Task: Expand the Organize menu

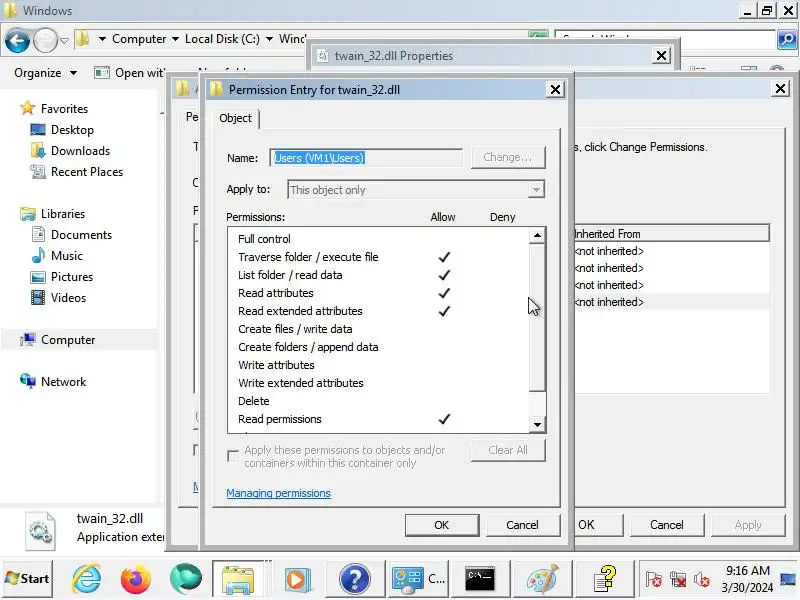Action: [x=45, y=73]
